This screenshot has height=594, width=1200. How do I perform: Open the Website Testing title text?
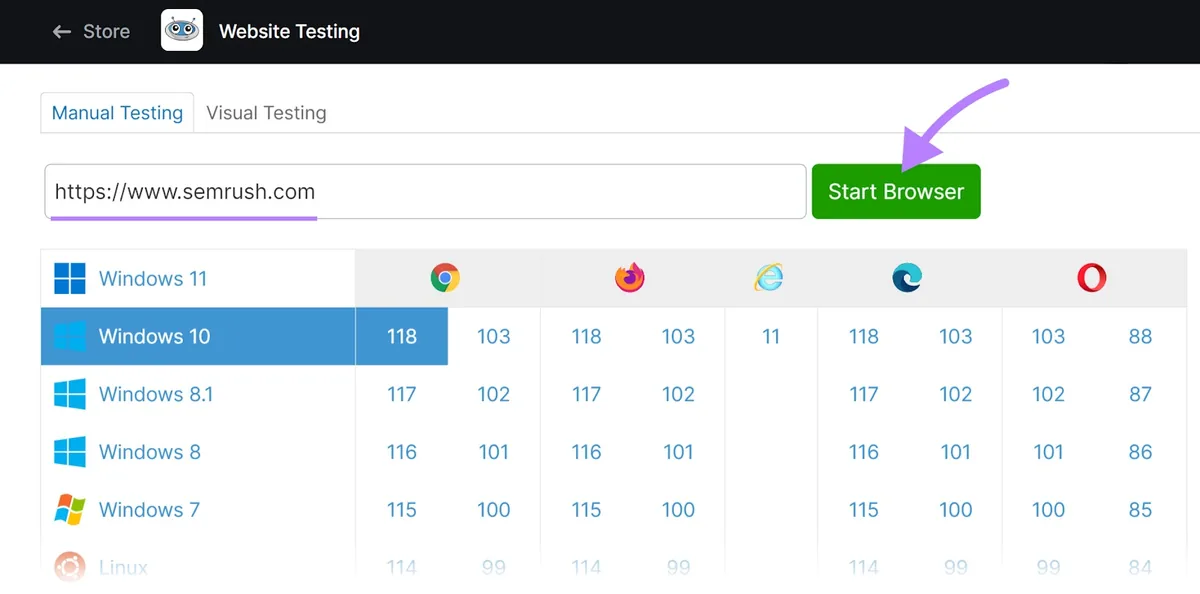(x=289, y=31)
